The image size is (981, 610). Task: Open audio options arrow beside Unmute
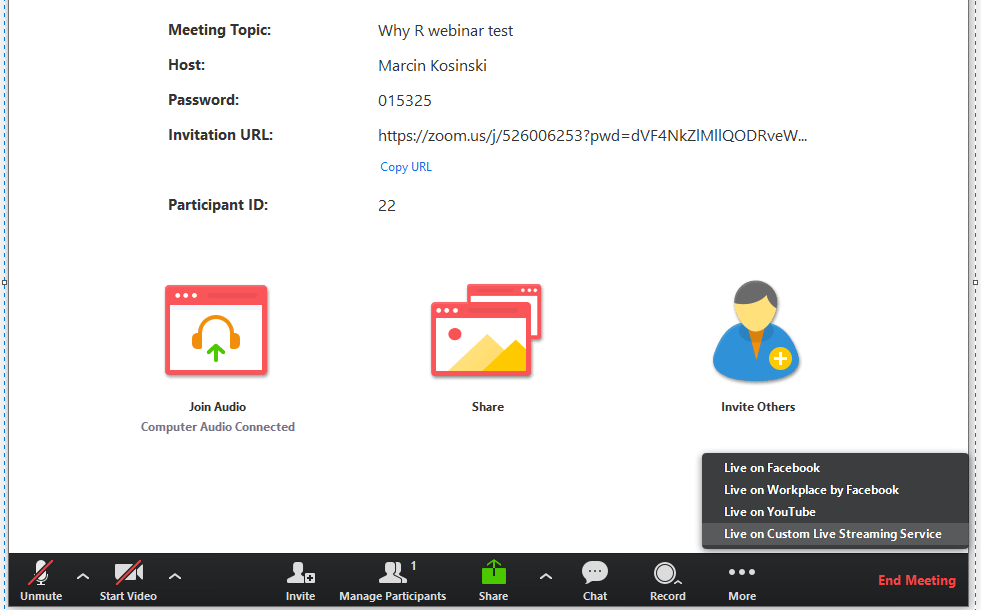pos(83,577)
